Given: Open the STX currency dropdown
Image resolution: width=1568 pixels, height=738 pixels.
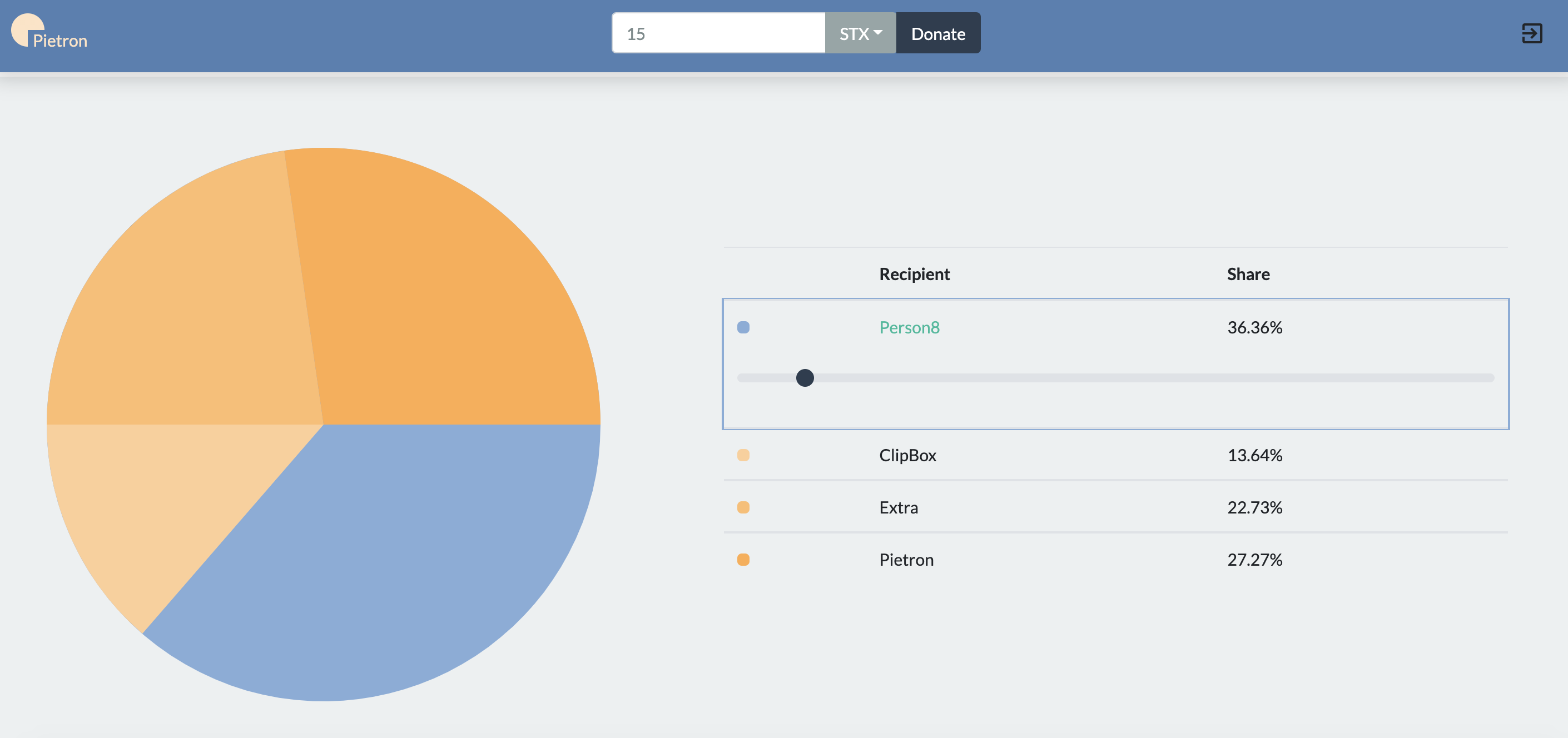Looking at the screenshot, I should pos(860,33).
